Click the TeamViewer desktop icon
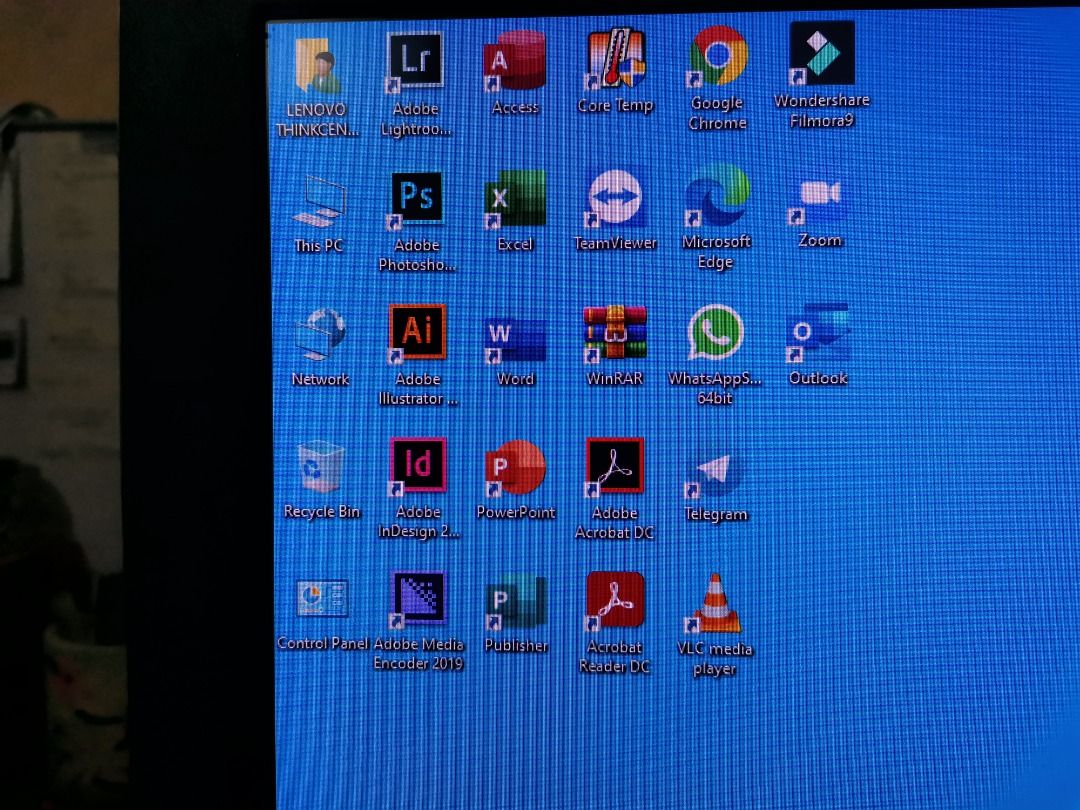 (x=616, y=198)
